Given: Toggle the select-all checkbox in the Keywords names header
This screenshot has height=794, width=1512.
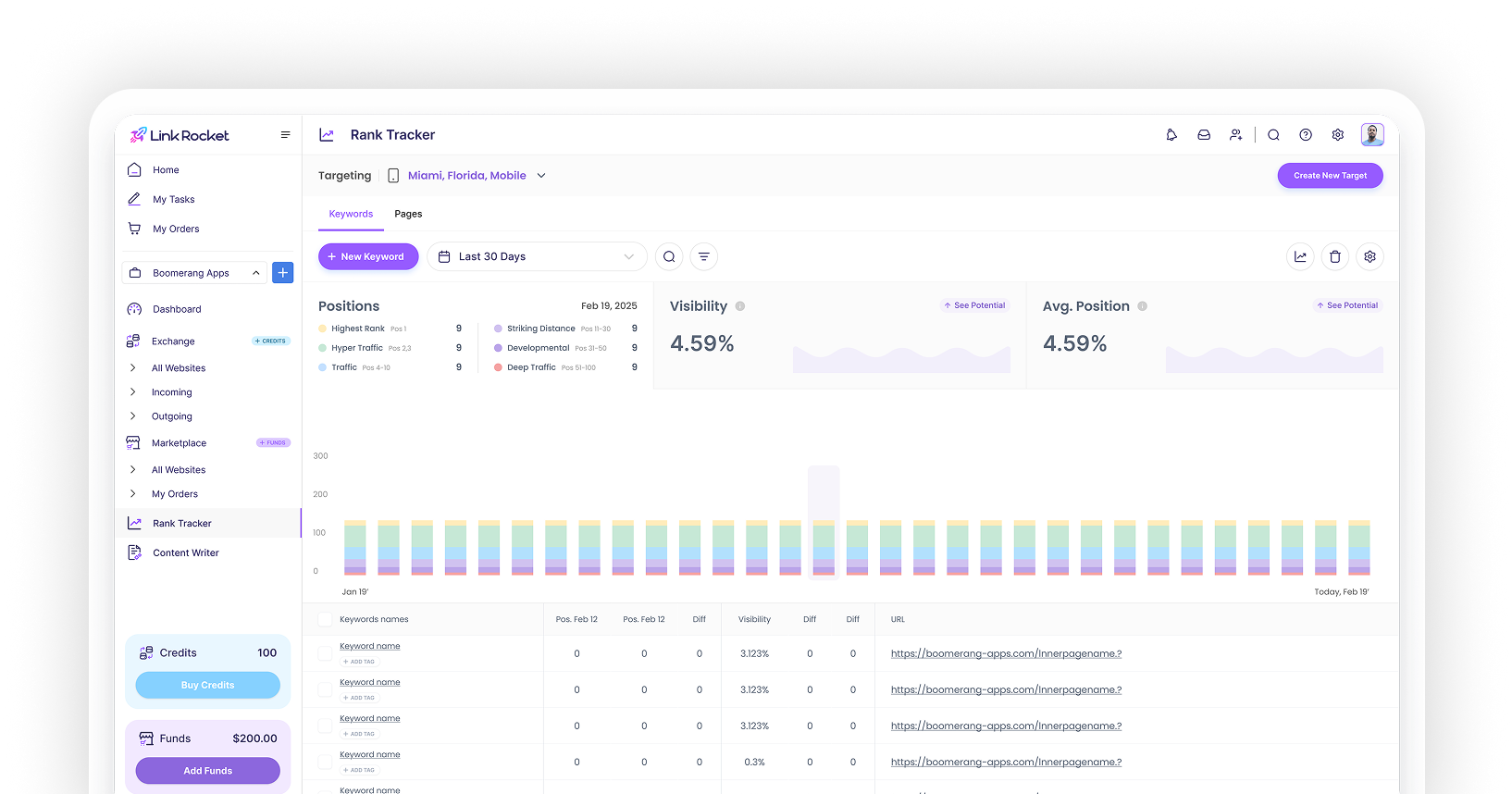Looking at the screenshot, I should click(325, 620).
